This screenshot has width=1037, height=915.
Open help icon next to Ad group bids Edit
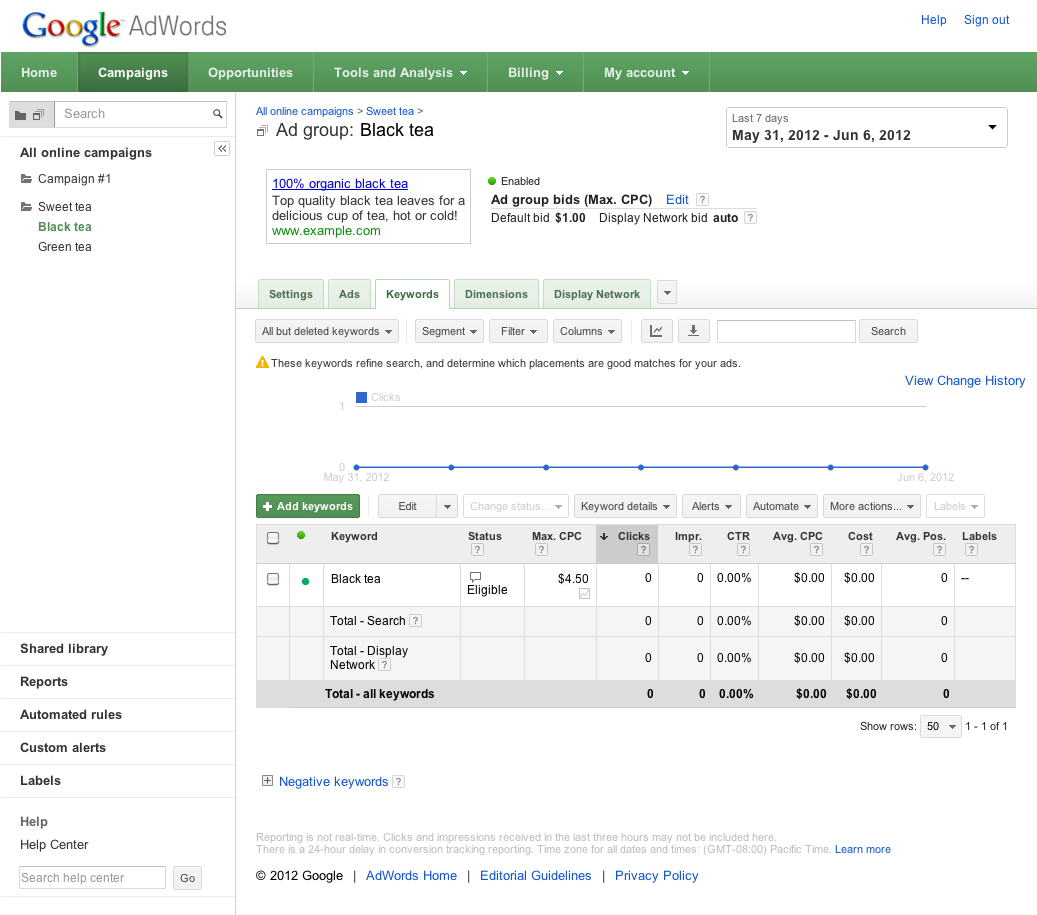703,200
